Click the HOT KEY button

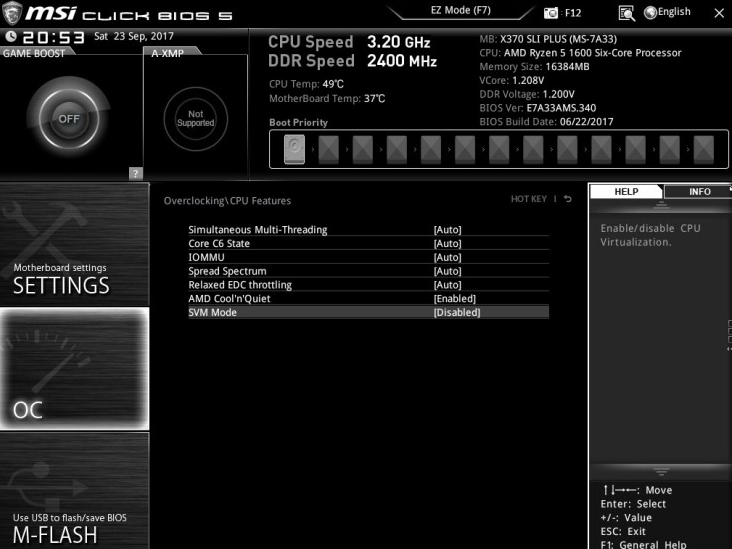click(528, 199)
